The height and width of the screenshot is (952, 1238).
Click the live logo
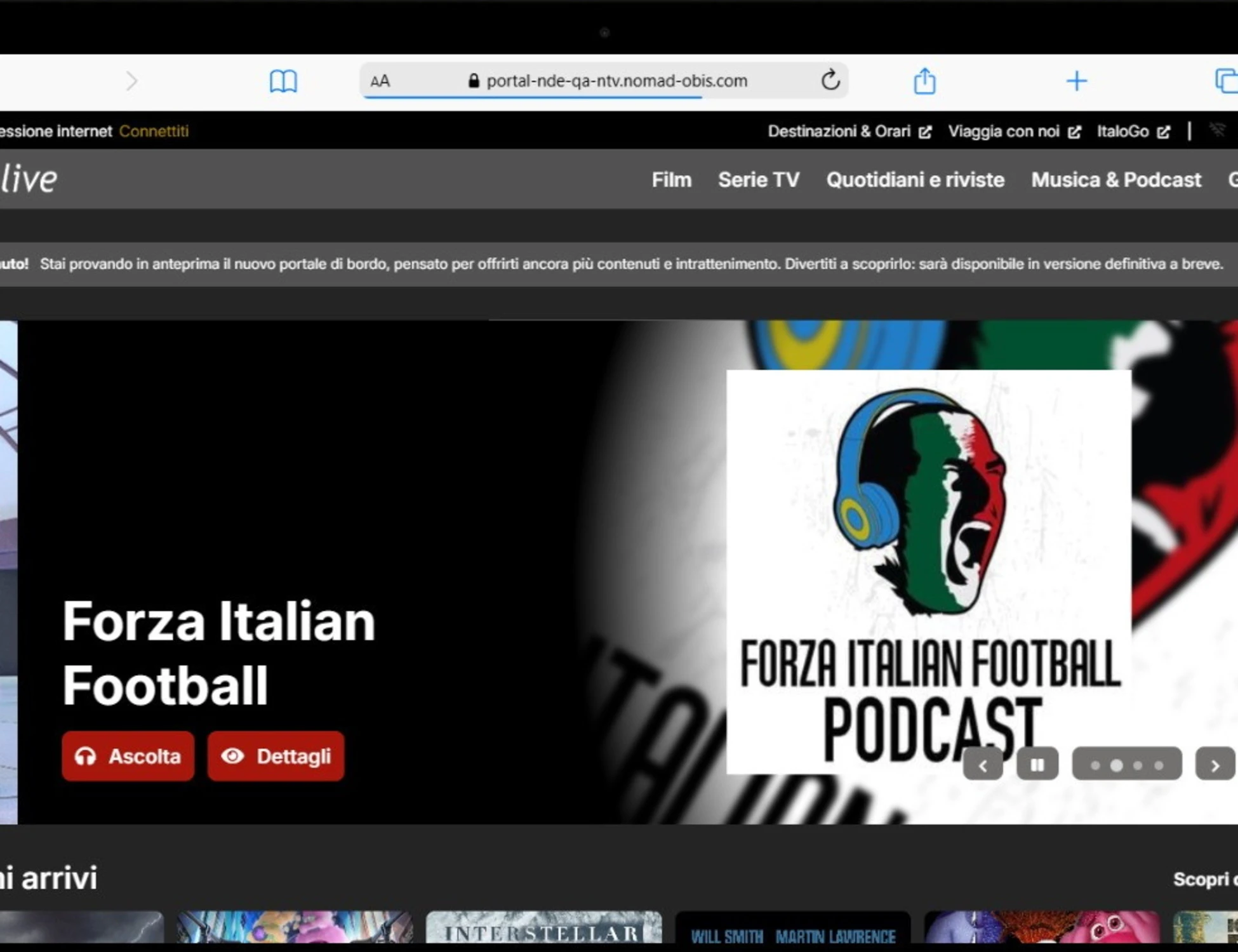click(29, 179)
